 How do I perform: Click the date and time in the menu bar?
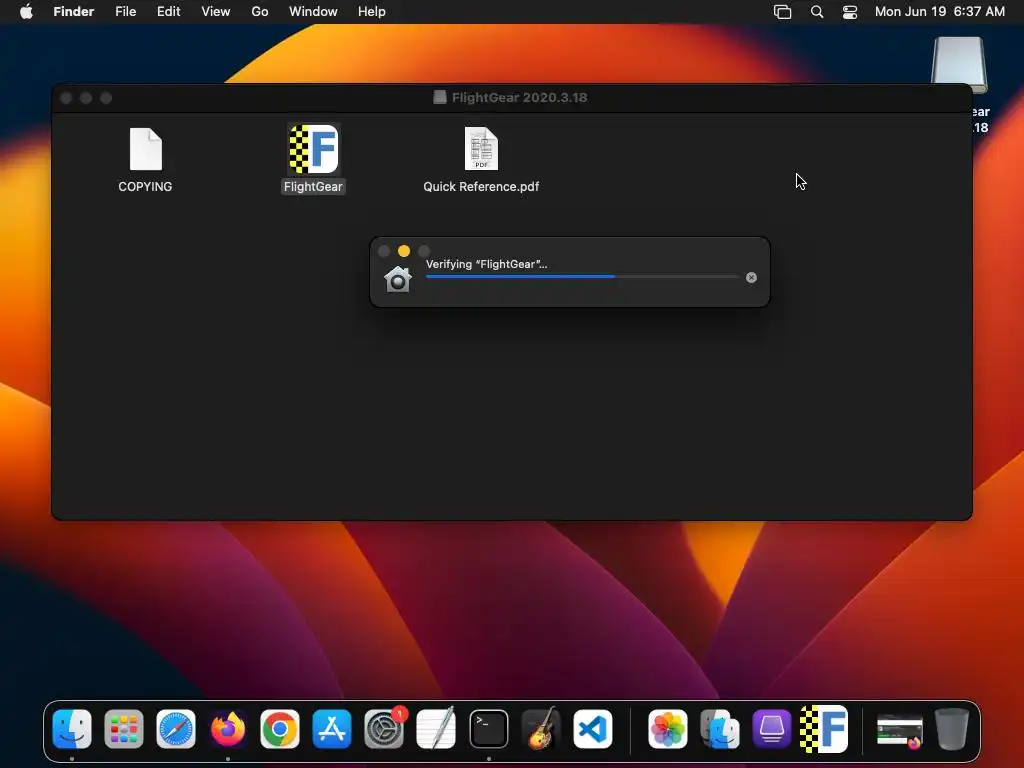[x=940, y=12]
